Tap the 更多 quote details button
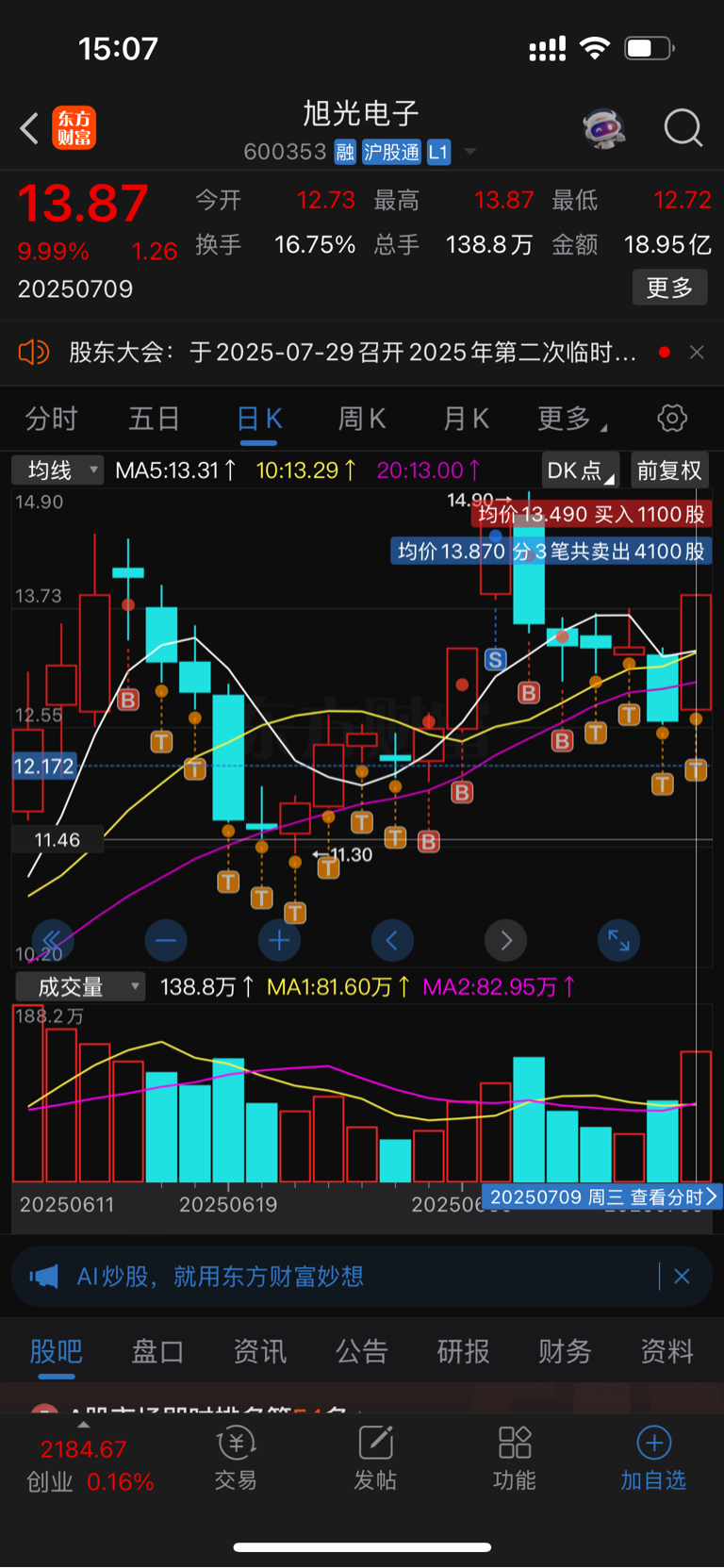The image size is (724, 1568). 669,288
